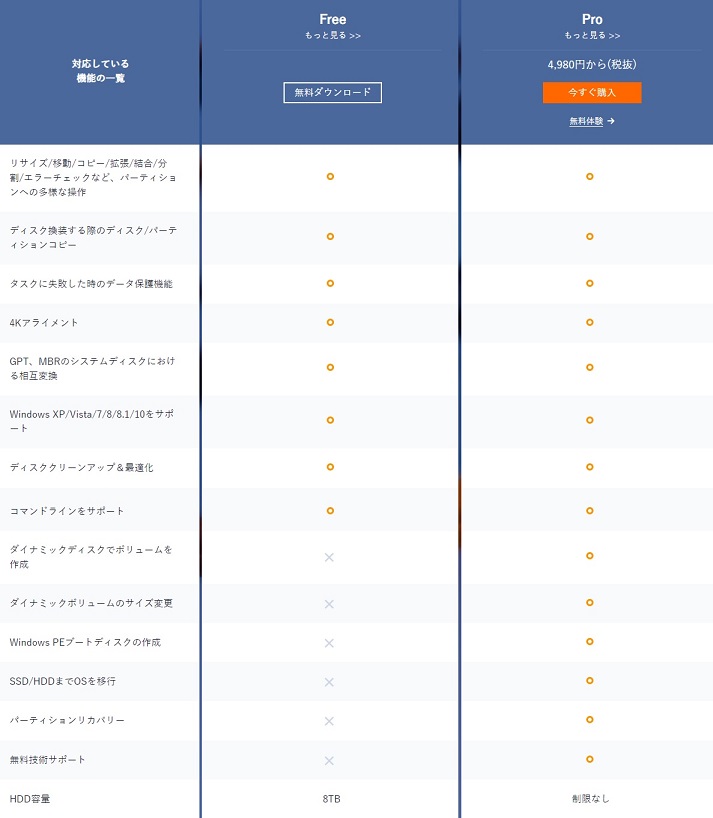Click Free circle for リサイズ/移動/コピー row
Image resolution: width=713 pixels, height=818 pixels.
click(330, 176)
